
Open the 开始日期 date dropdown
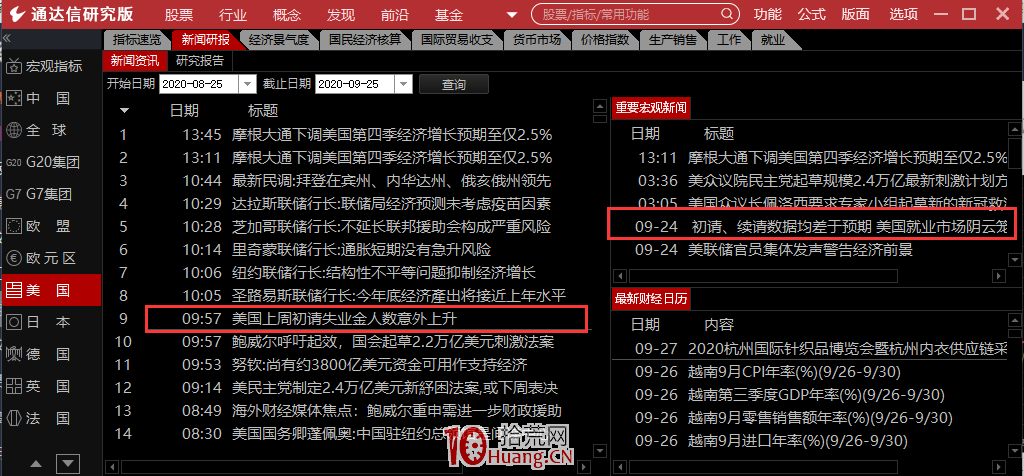coord(248,84)
